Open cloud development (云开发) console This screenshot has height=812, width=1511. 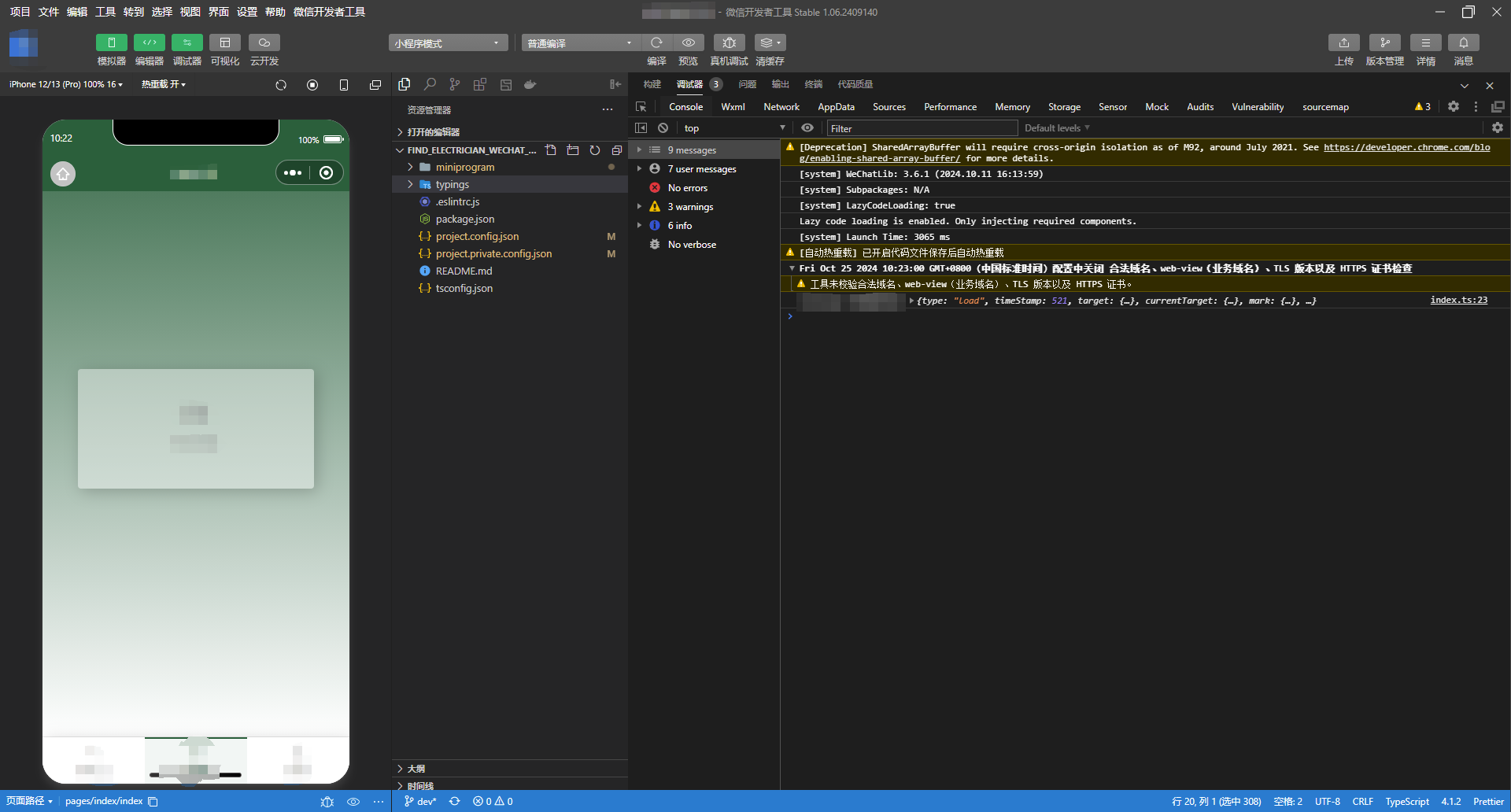click(264, 42)
